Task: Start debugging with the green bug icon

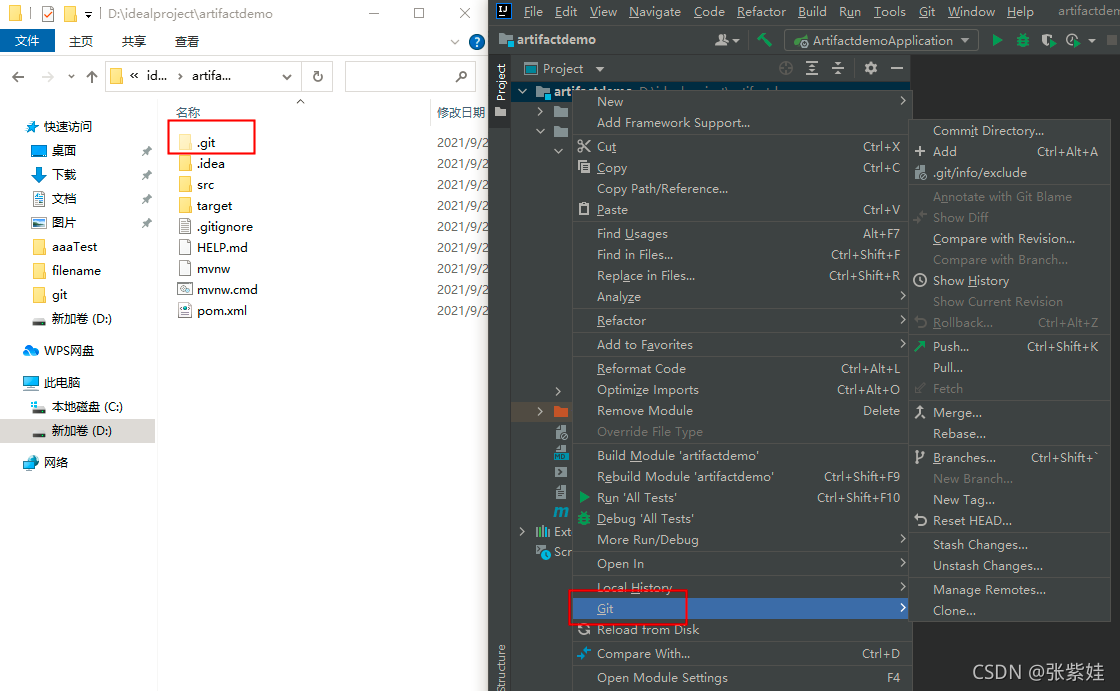Action: [1023, 40]
